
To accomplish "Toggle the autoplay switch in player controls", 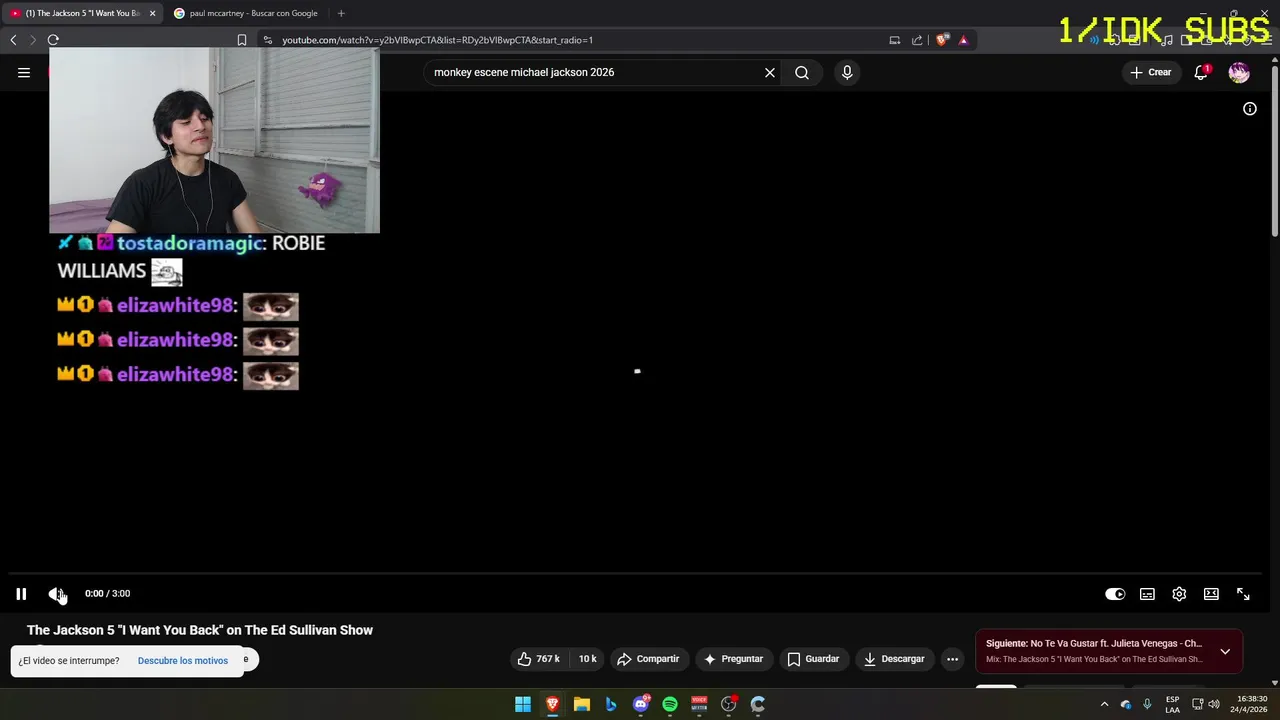I will [x=1115, y=594].
